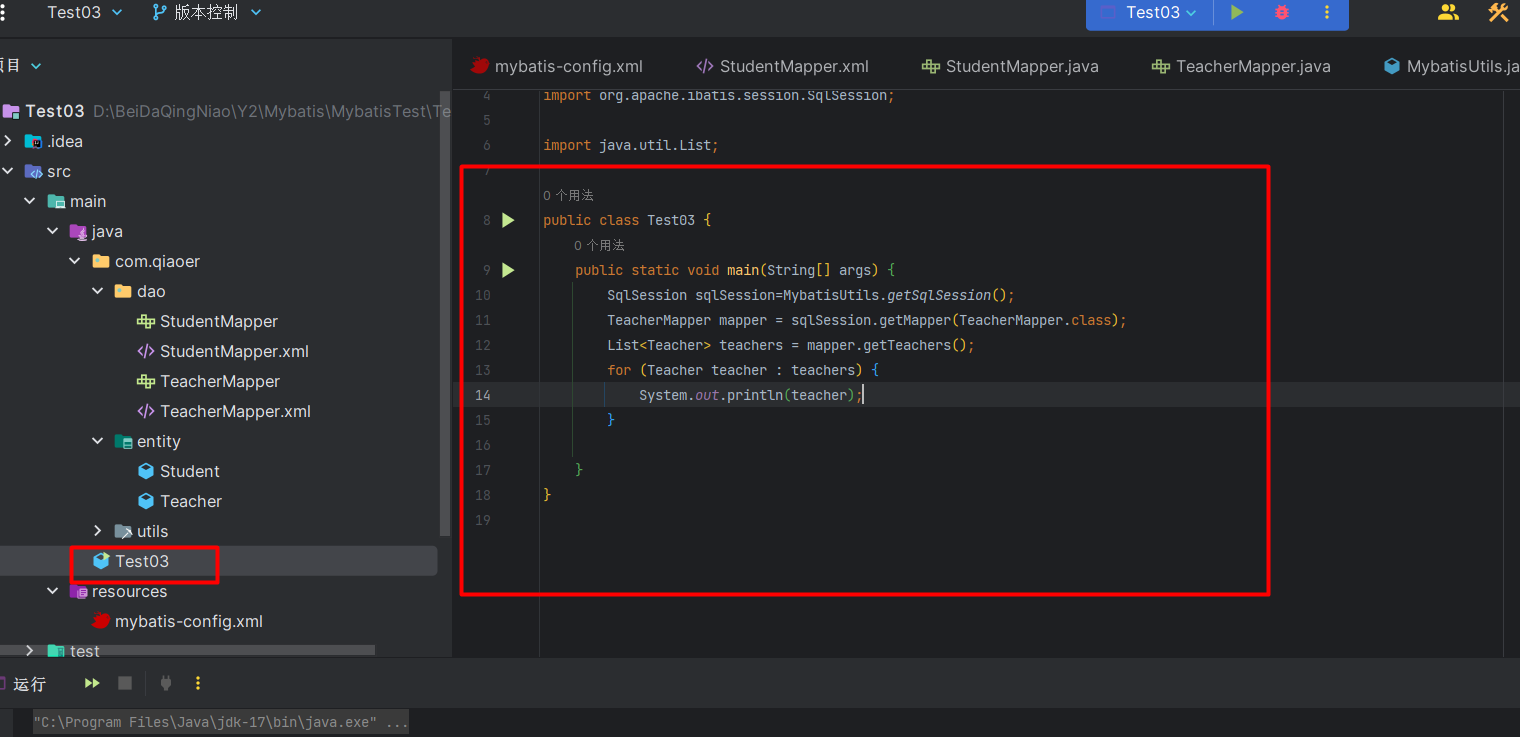Start debugging with the red bug icon

(x=1282, y=13)
